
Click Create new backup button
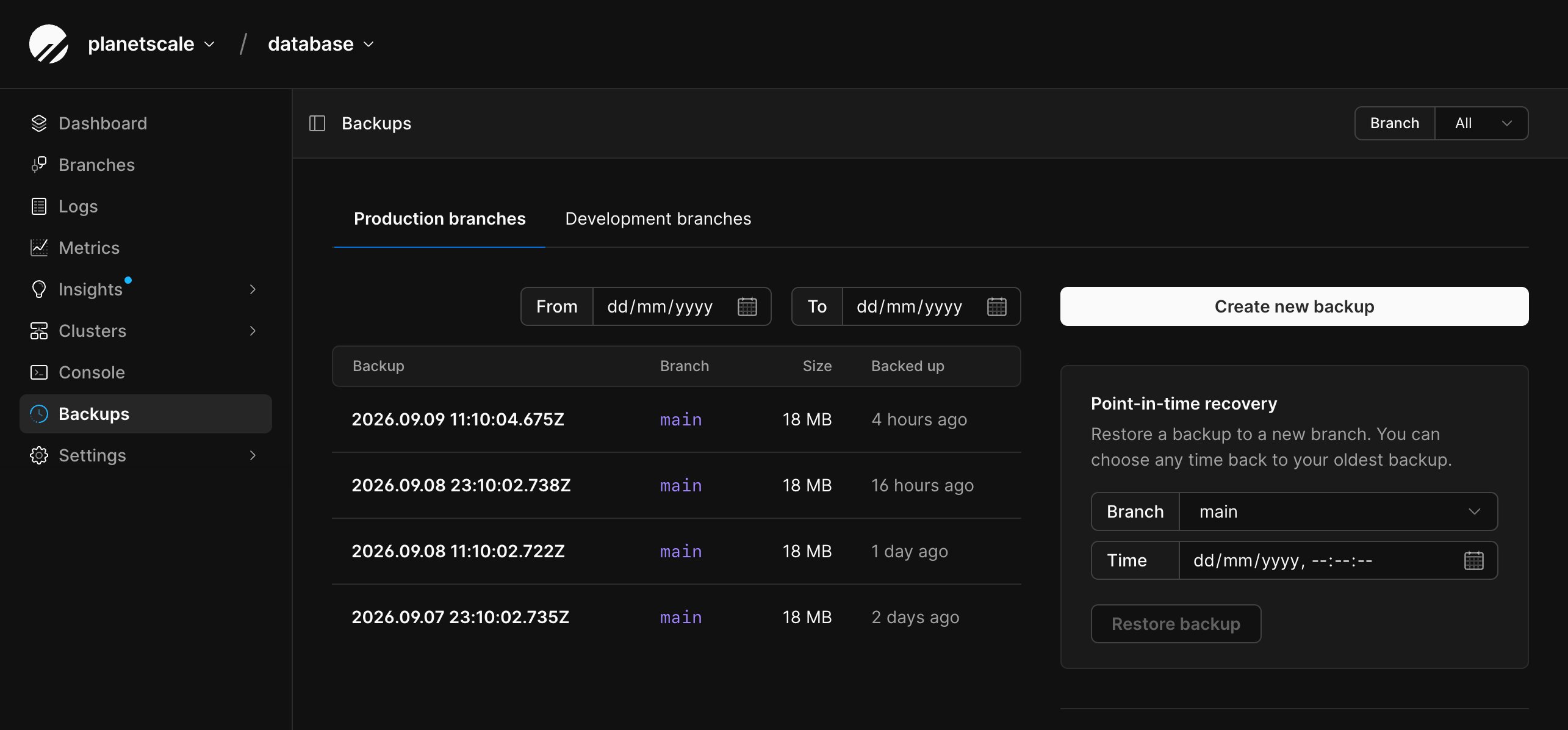1294,306
